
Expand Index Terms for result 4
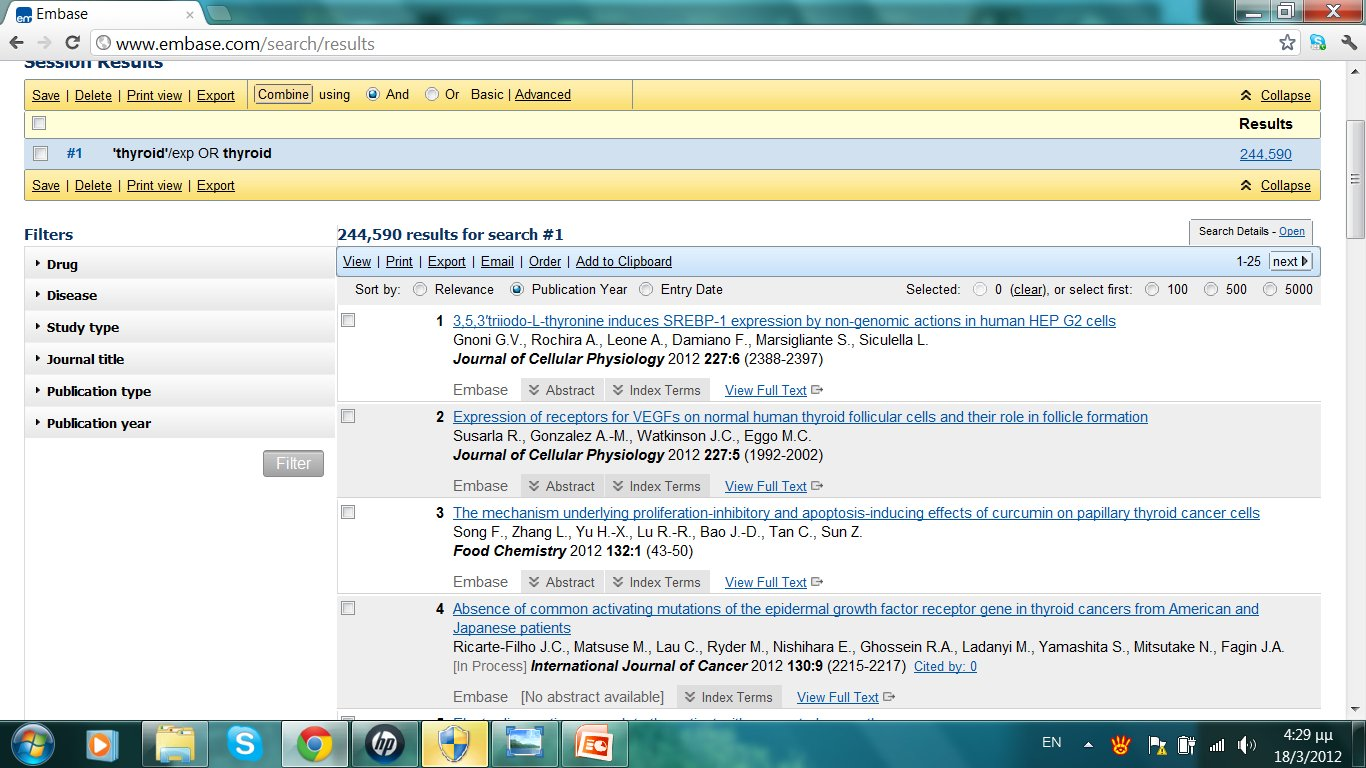729,697
